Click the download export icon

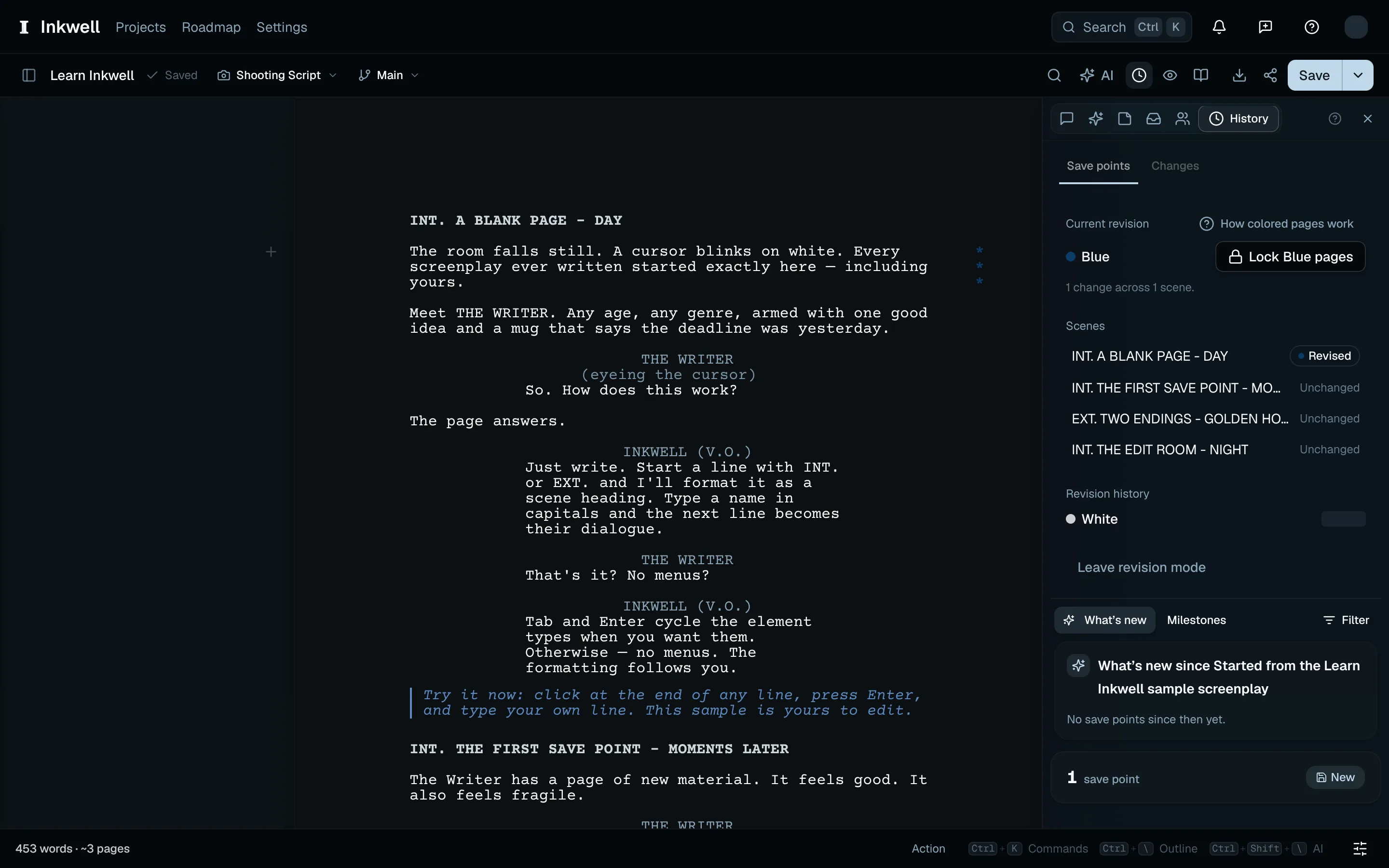coord(1239,75)
